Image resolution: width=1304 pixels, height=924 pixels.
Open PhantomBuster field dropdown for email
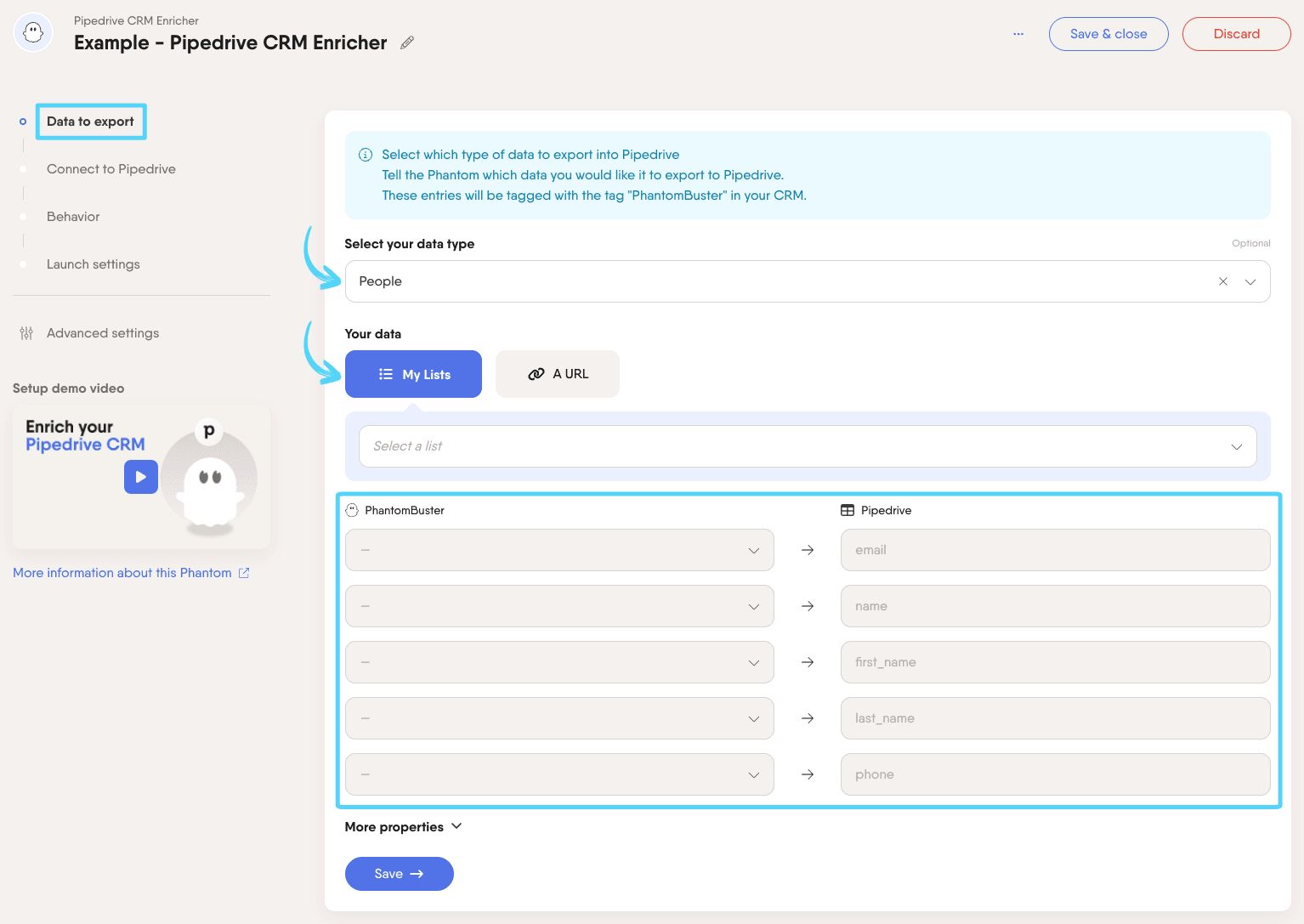coord(559,550)
